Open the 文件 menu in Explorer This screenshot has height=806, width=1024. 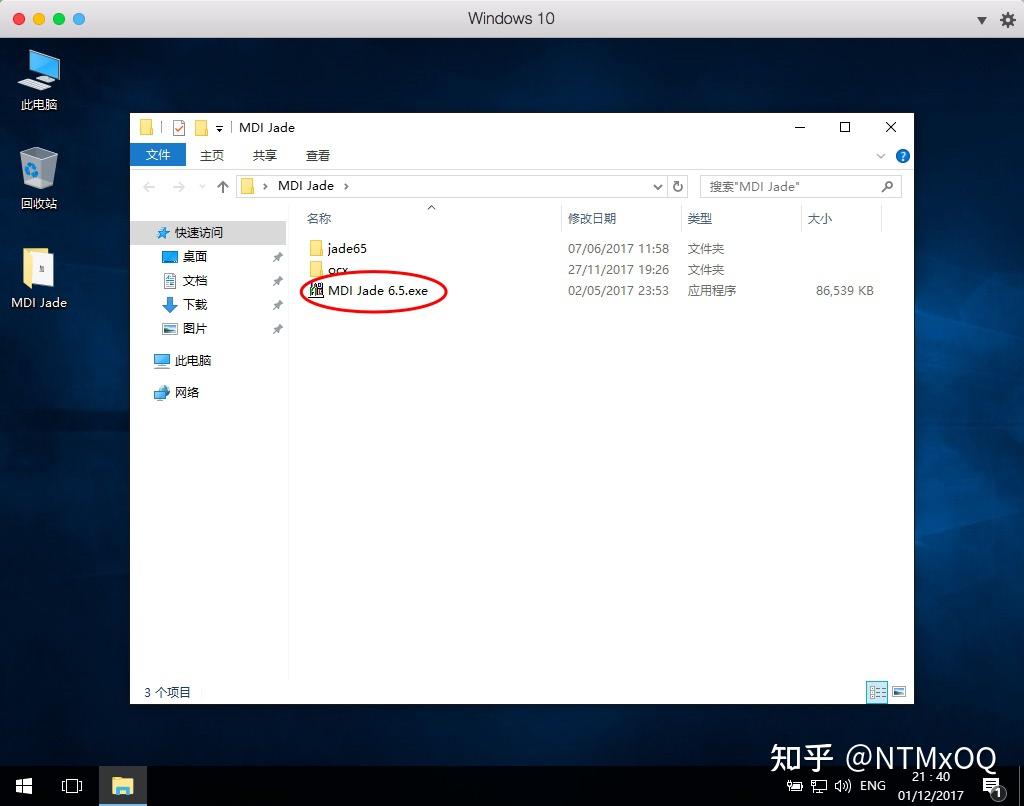click(x=158, y=155)
